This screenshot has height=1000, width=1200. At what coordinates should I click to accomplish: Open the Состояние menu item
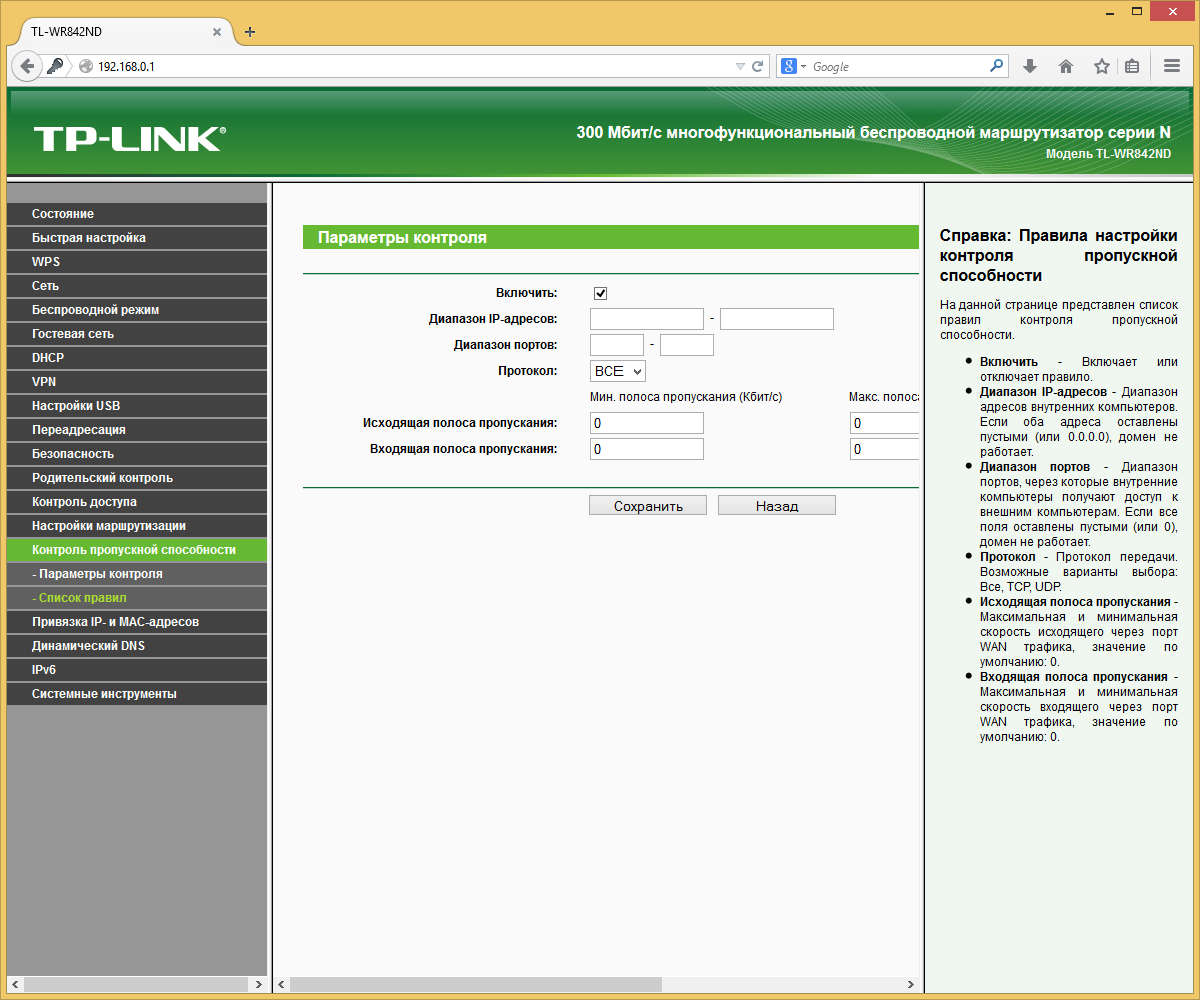point(137,214)
